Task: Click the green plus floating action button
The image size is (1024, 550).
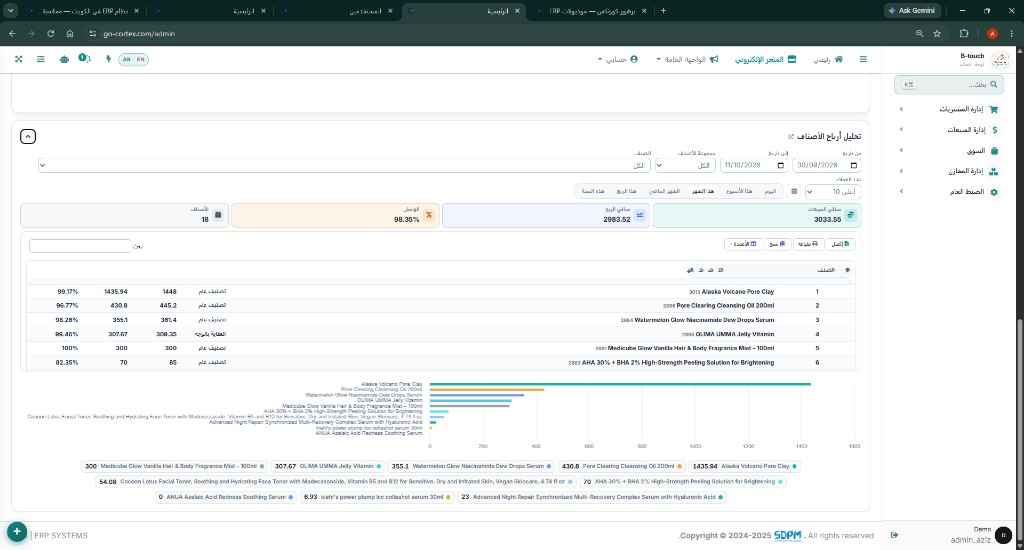Action: (x=17, y=532)
